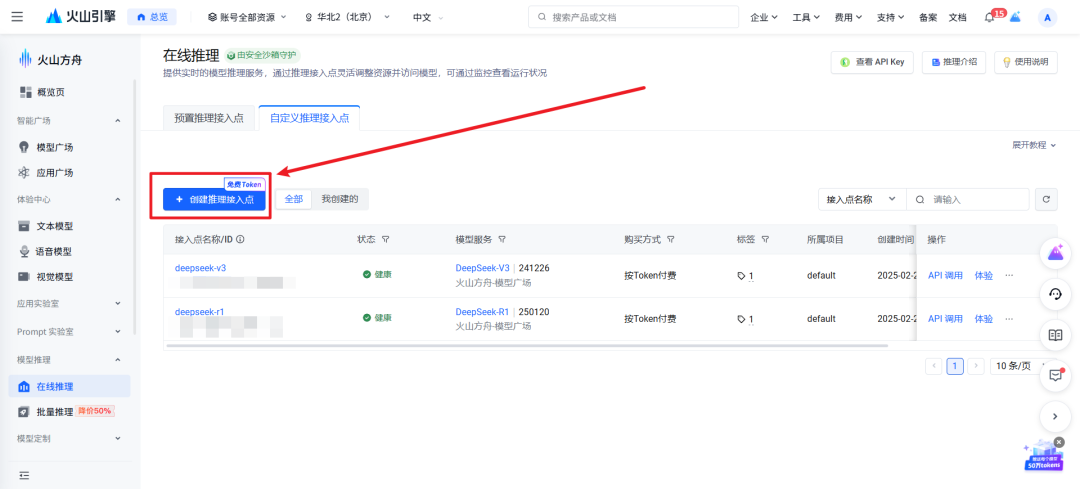Filter by the 状态 column

[386, 240]
